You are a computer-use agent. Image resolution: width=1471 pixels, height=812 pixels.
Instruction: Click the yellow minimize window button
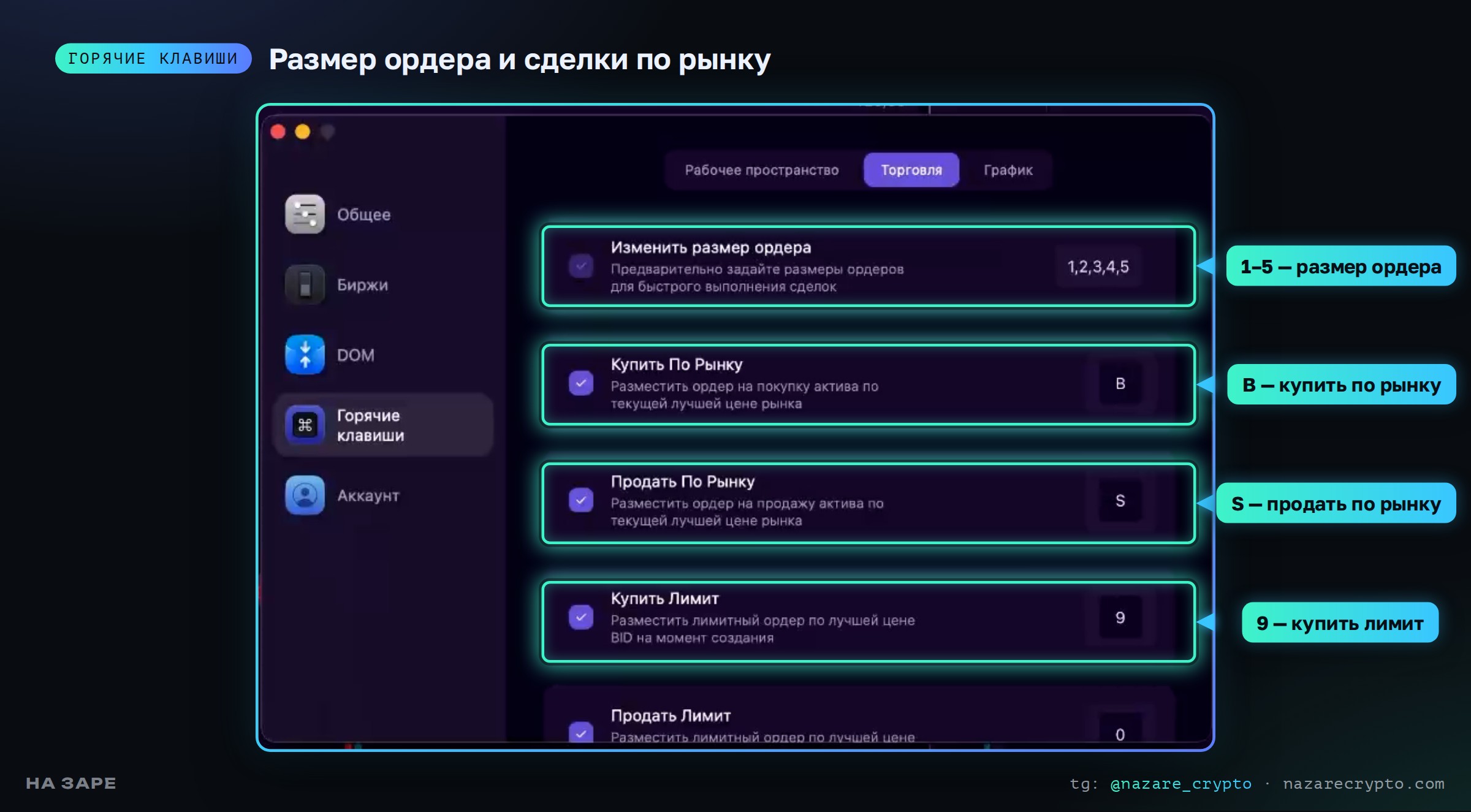click(x=303, y=132)
